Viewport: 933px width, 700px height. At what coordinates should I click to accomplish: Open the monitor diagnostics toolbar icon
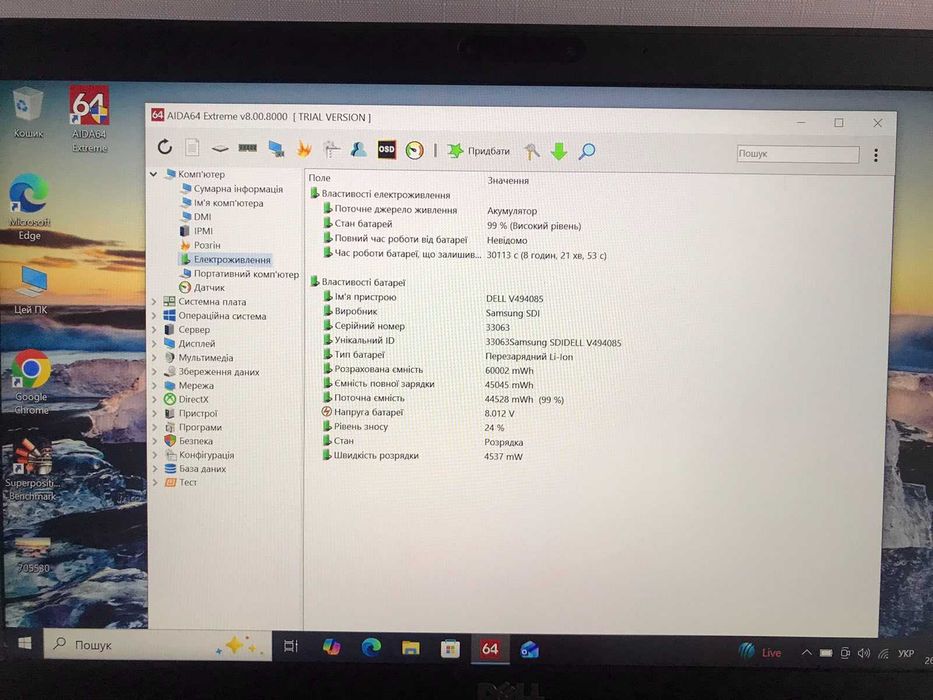[276, 148]
